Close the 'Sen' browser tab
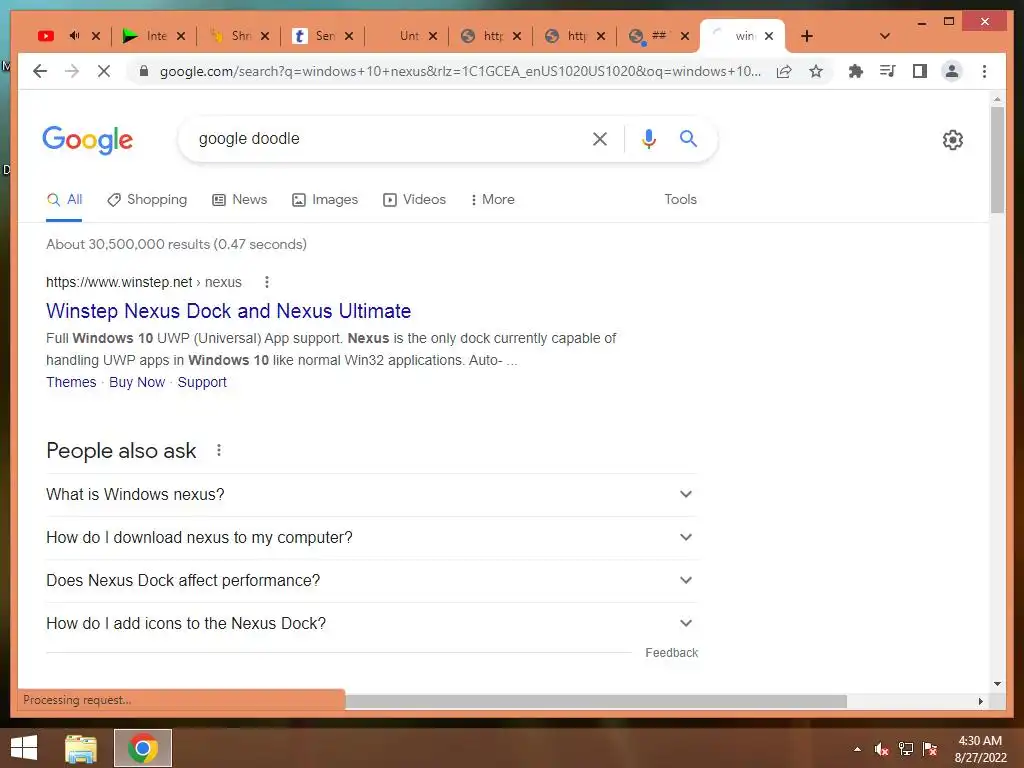 (x=349, y=36)
